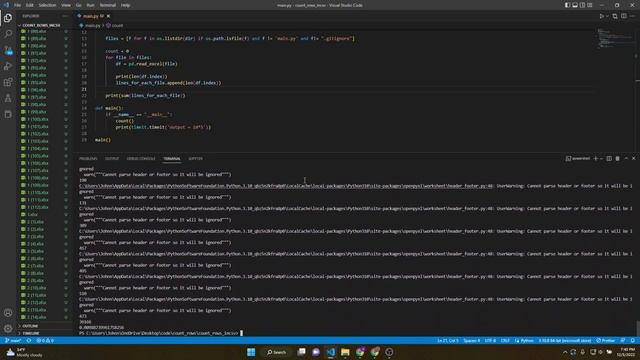Expand the Timeline section

click(x=31, y=333)
